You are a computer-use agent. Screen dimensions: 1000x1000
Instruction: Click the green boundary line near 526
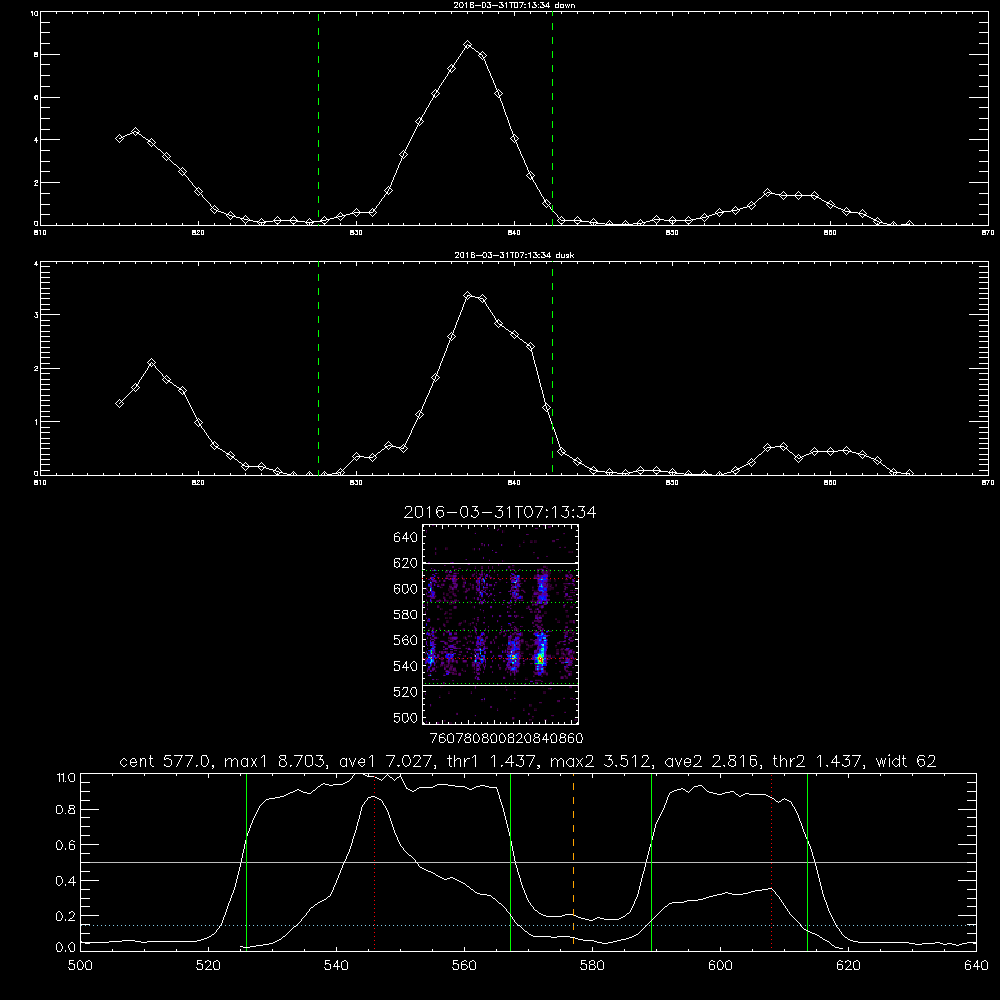246,861
